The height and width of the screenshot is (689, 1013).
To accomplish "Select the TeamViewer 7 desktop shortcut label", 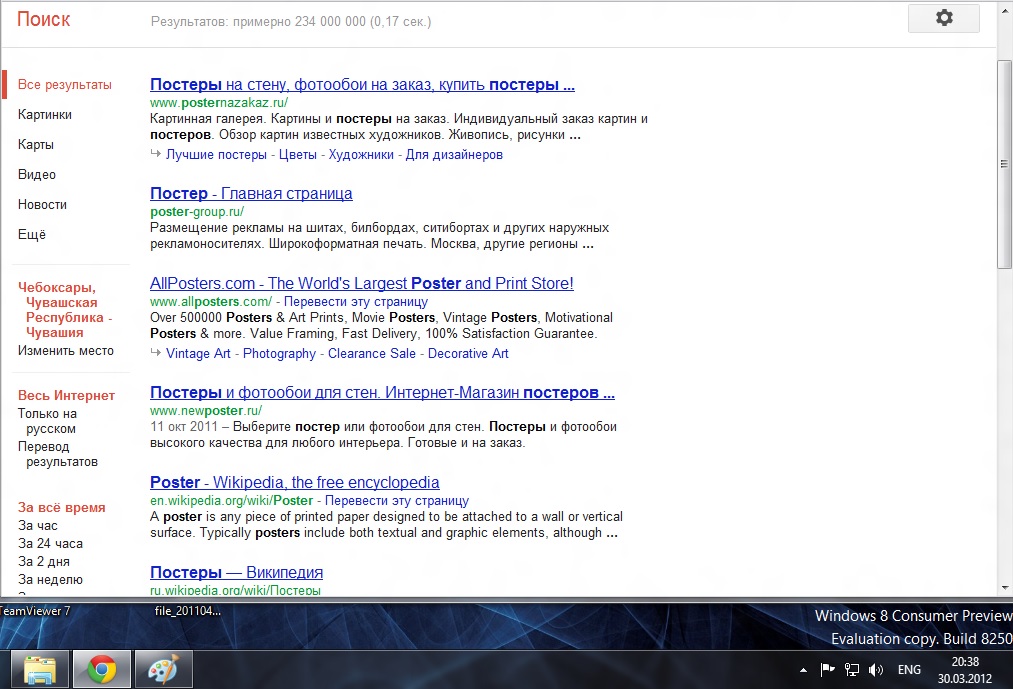I will 35,611.
